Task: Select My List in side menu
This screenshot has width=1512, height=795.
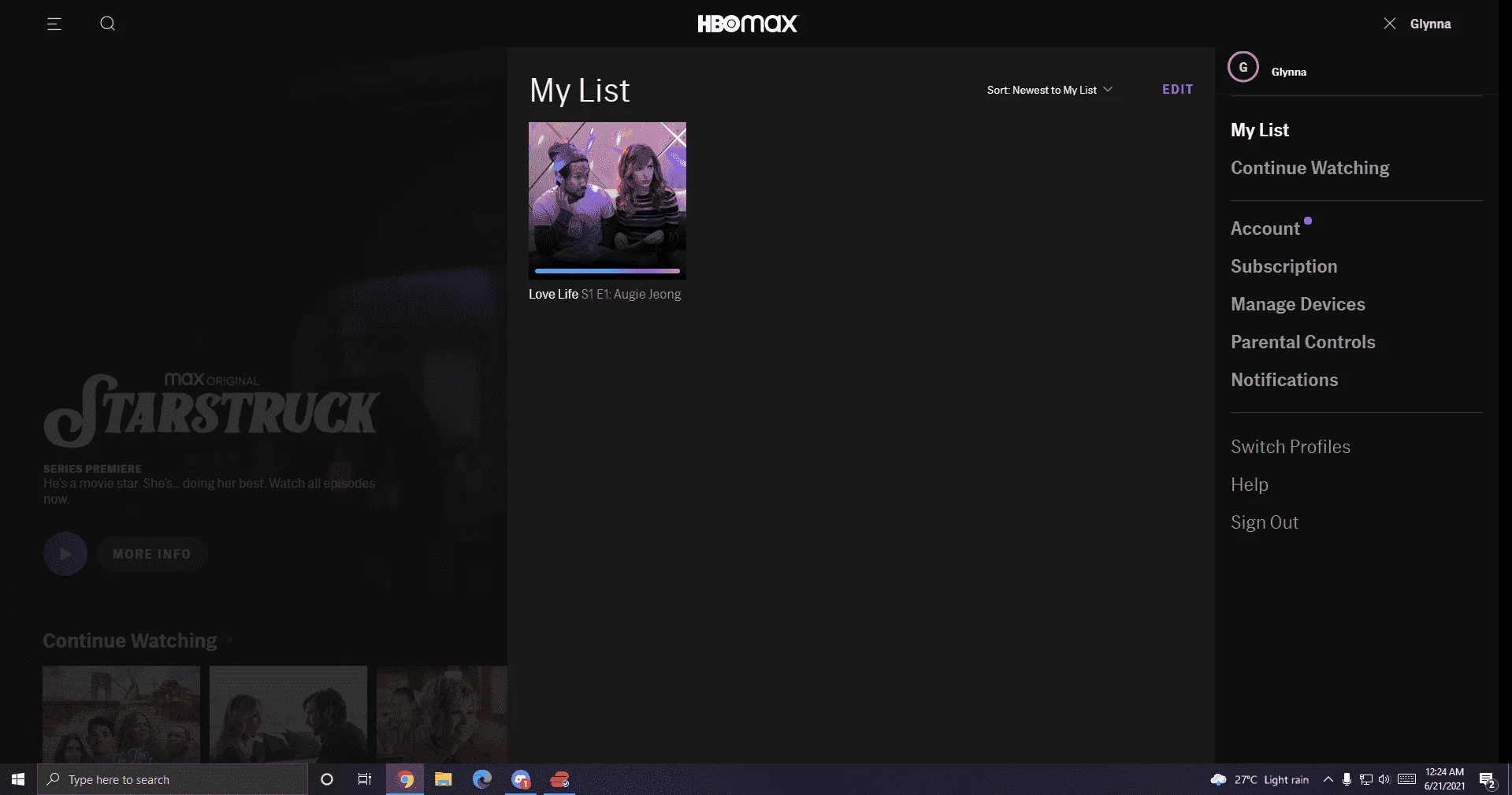Action: [x=1260, y=130]
